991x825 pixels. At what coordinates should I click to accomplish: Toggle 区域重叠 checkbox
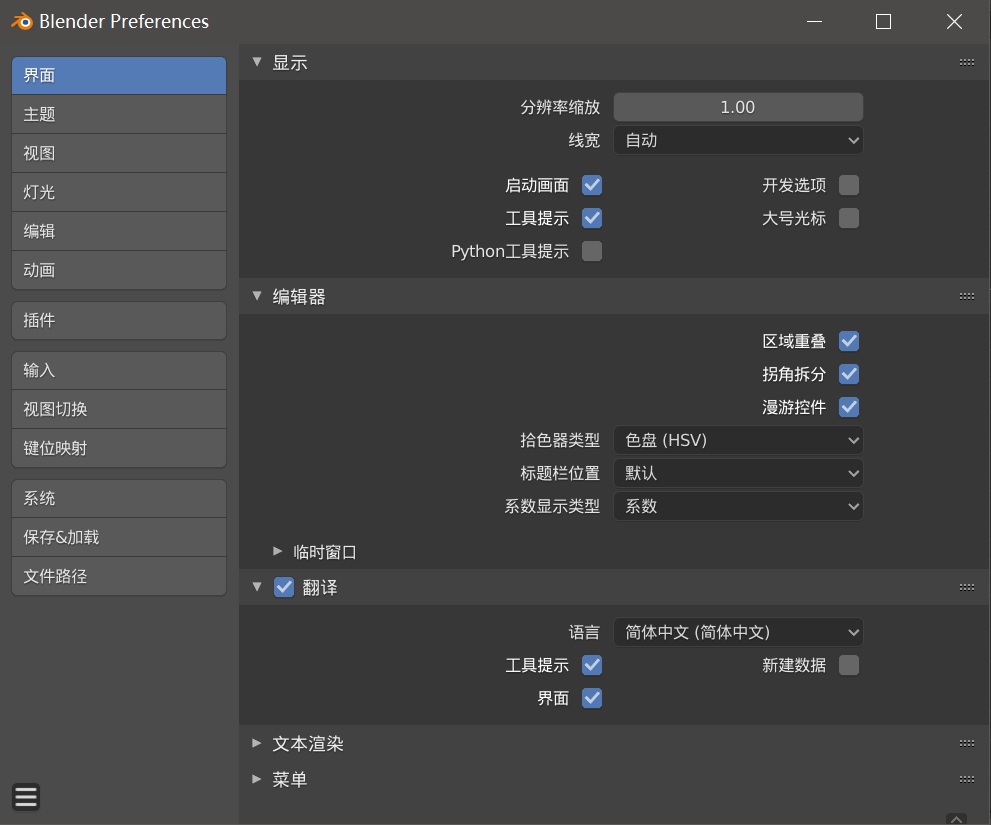[849, 341]
